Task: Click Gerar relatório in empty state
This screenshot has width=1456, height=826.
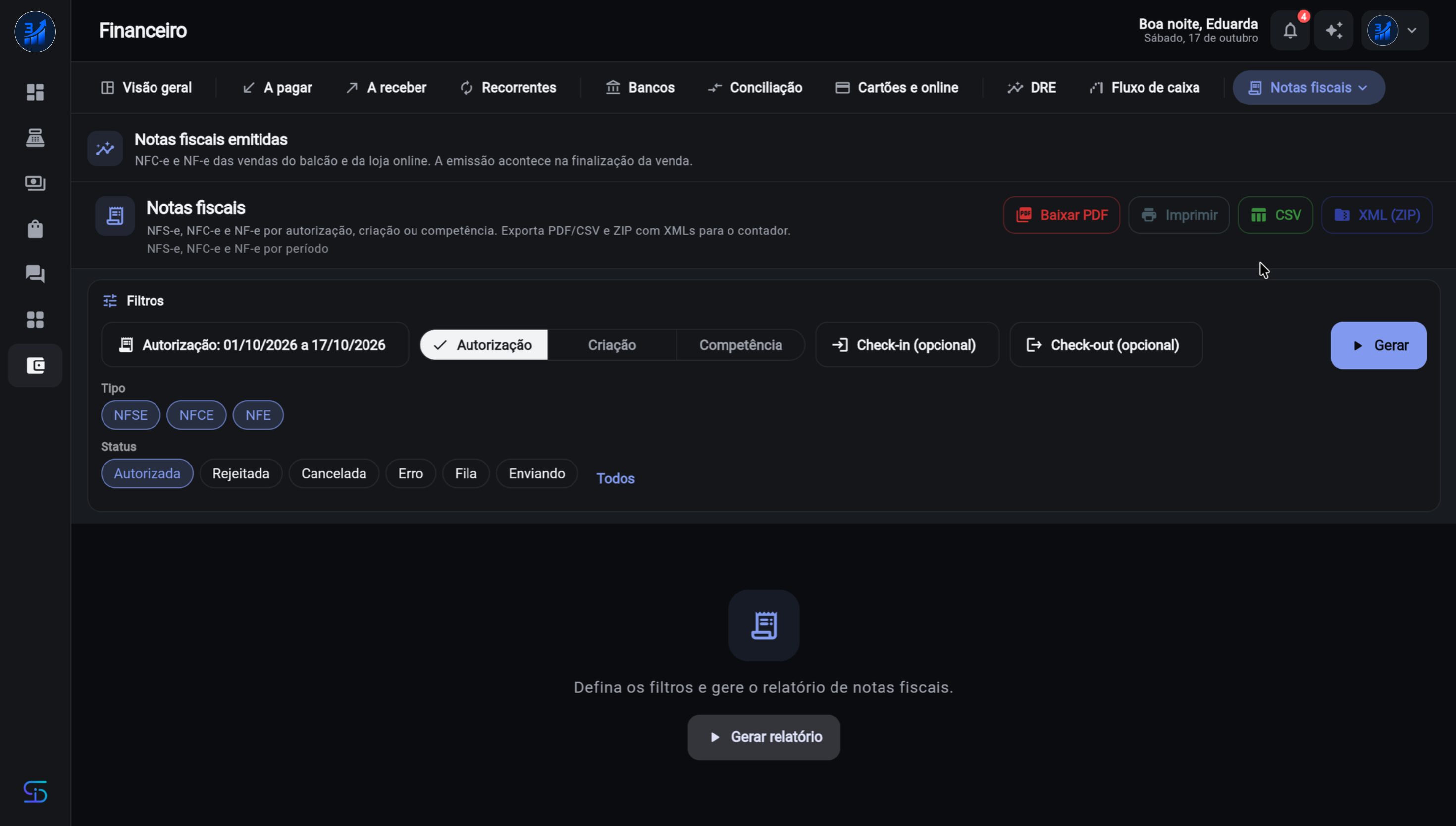Action: tap(764, 737)
